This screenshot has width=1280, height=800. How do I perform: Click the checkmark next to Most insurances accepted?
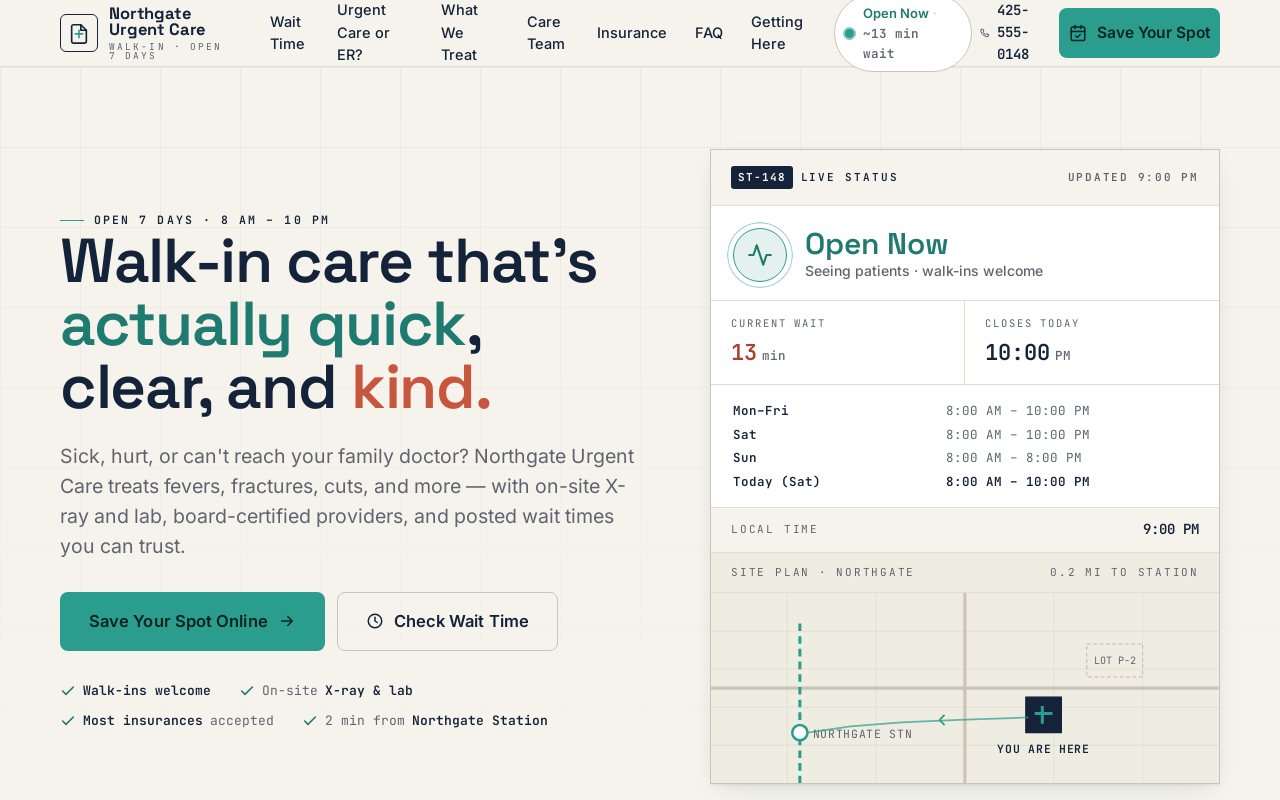(x=68, y=720)
